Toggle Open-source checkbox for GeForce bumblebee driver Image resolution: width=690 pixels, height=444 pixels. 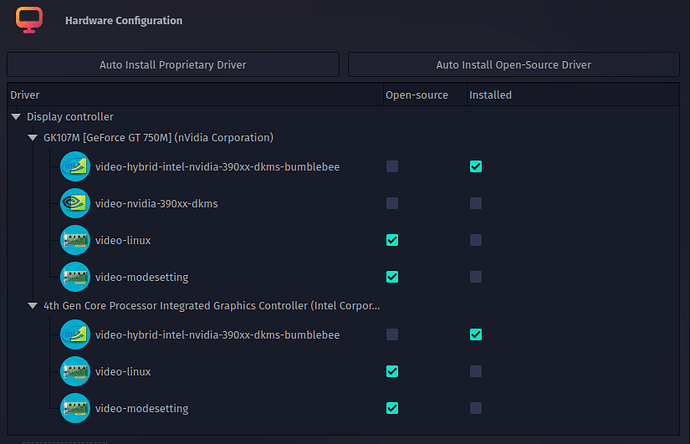click(392, 166)
